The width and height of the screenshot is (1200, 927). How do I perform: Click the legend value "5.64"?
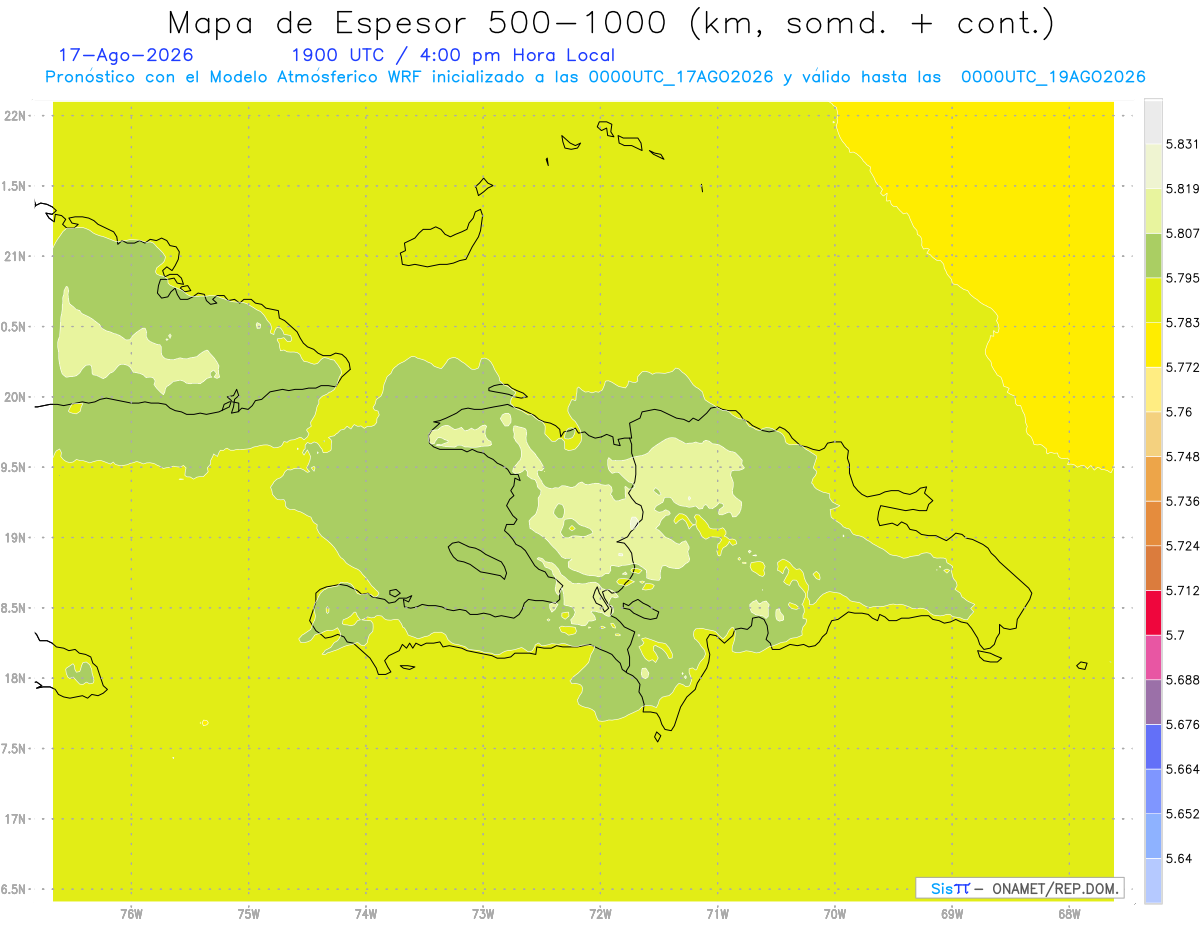[1179, 858]
